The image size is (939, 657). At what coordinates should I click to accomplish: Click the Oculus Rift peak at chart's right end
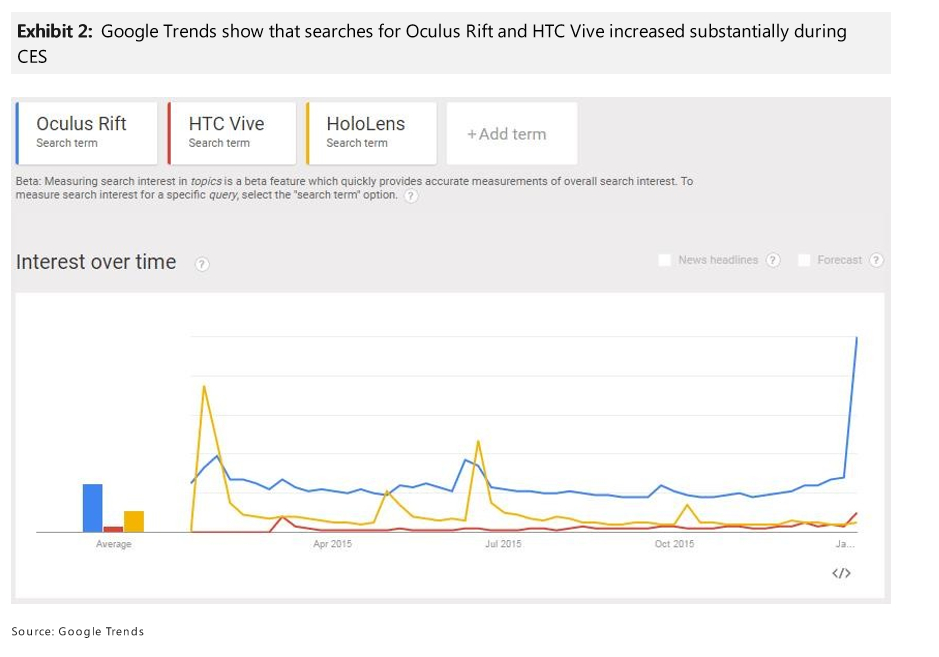[857, 338]
